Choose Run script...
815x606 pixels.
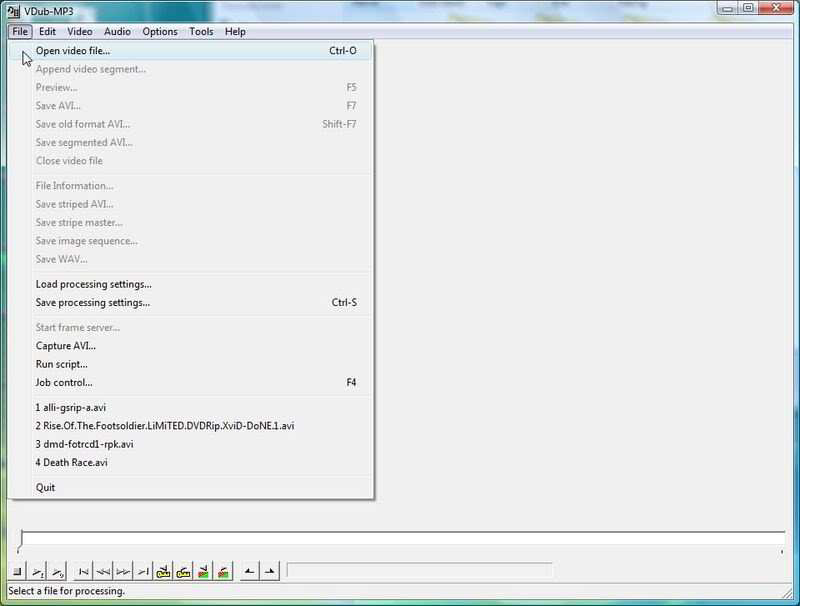(191, 364)
